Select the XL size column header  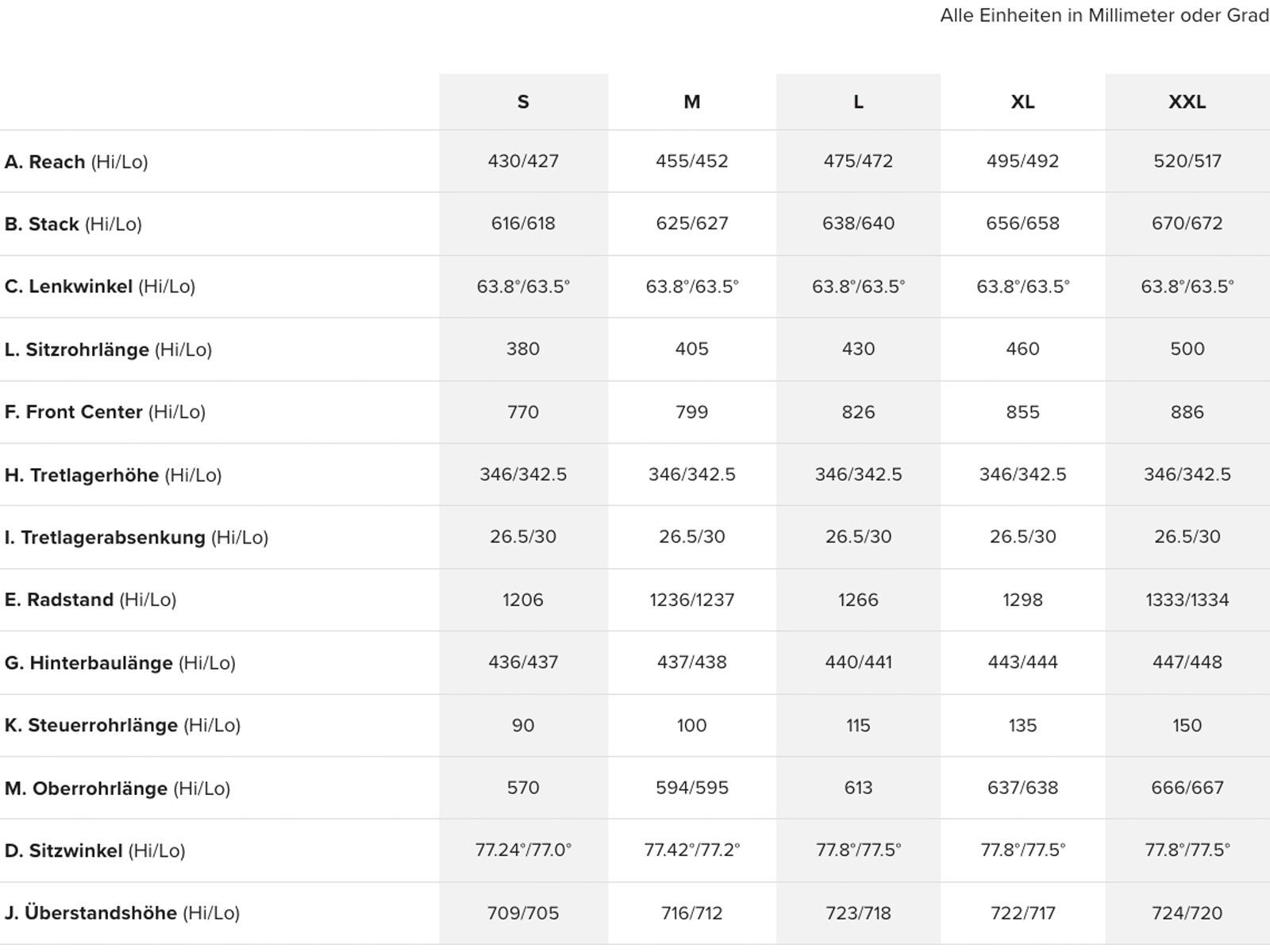point(1022,102)
